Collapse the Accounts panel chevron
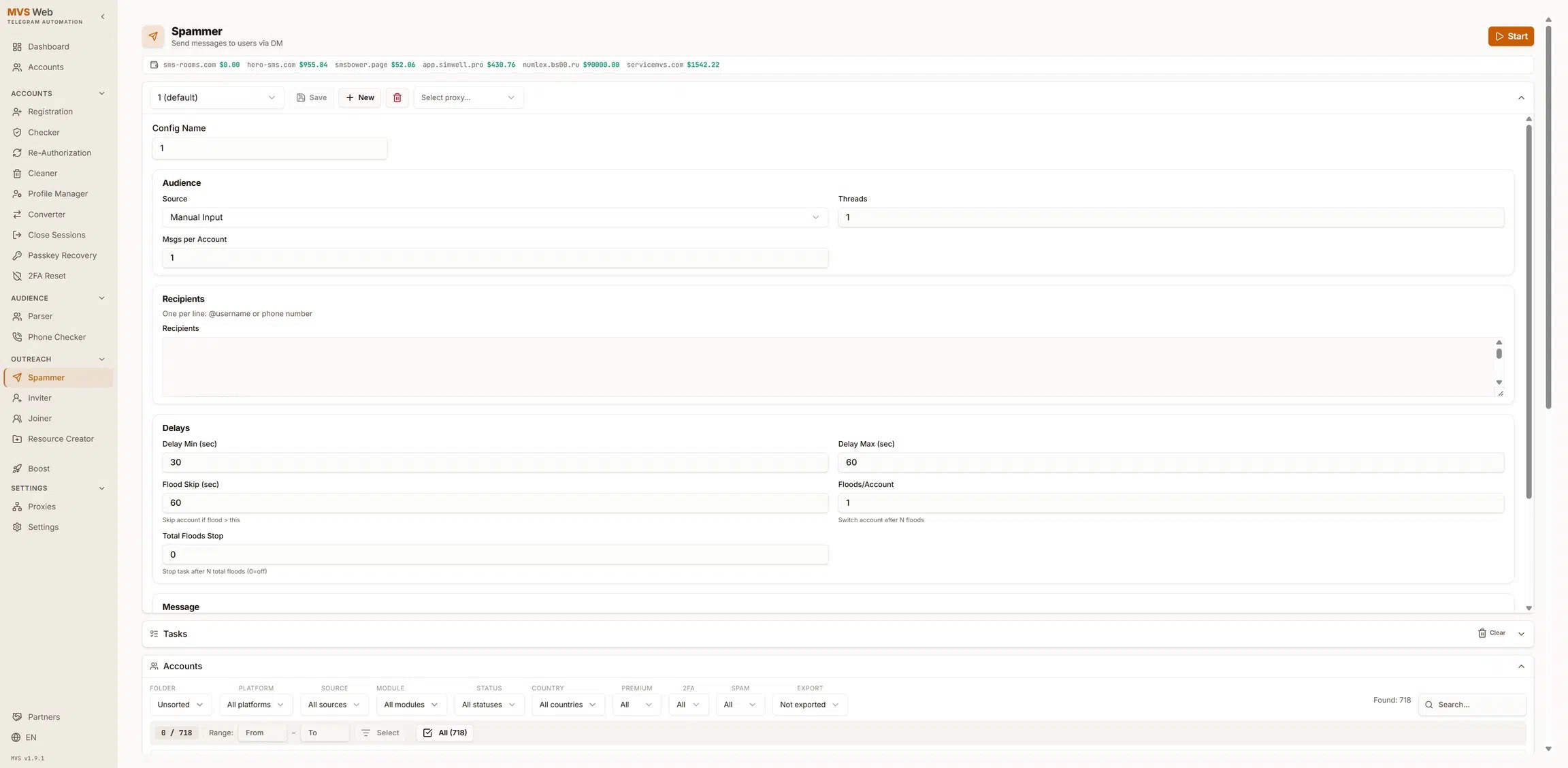Screen dimensions: 1568x768 [x=1521, y=667]
